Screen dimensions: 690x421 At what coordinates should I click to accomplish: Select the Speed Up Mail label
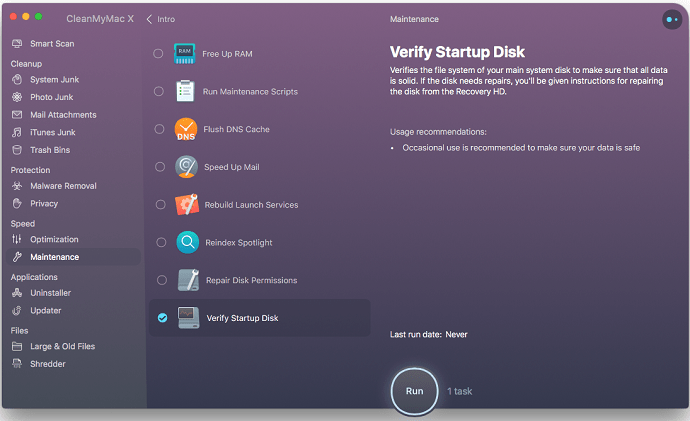(231, 167)
